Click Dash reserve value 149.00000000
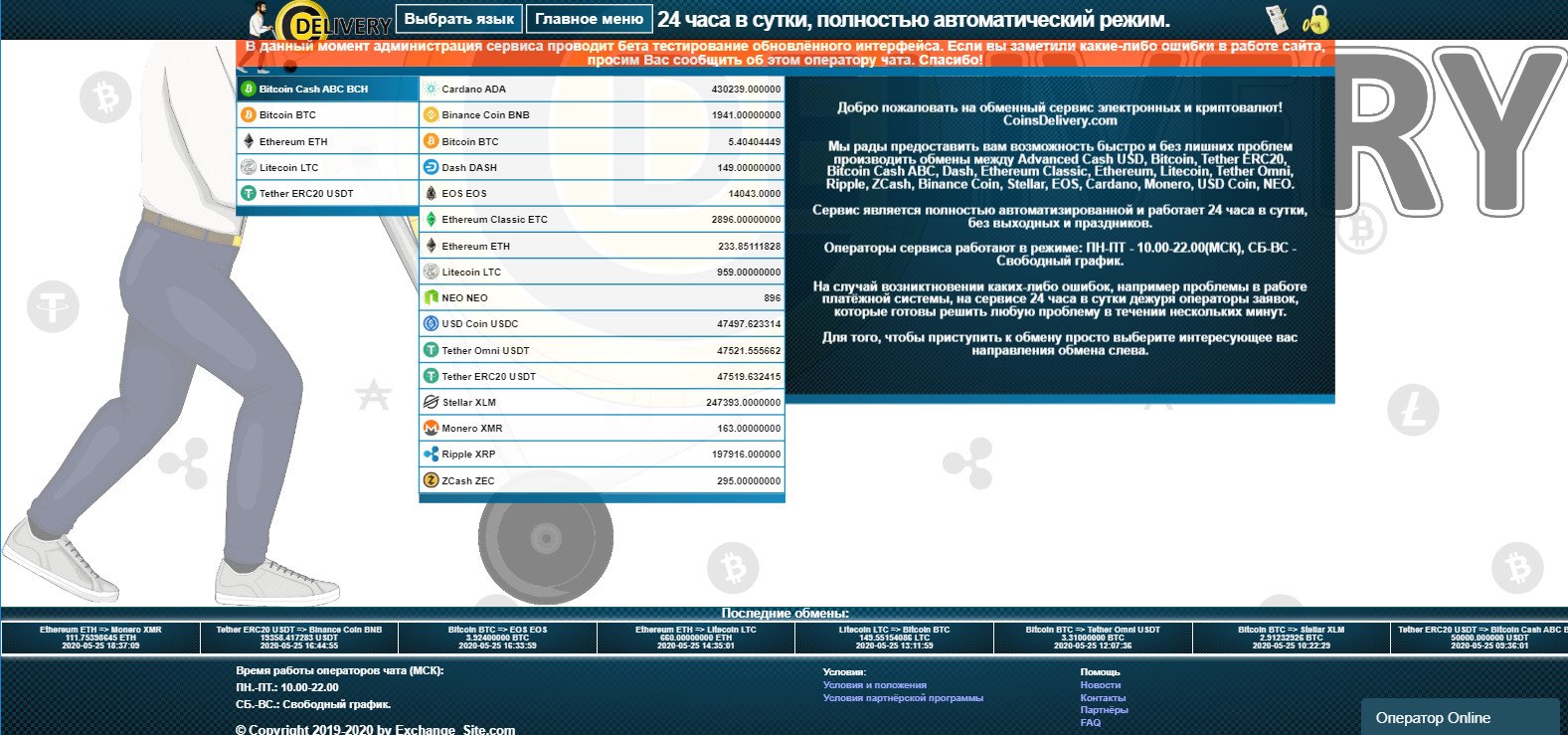Viewport: 1568px width, 735px height. tap(749, 168)
